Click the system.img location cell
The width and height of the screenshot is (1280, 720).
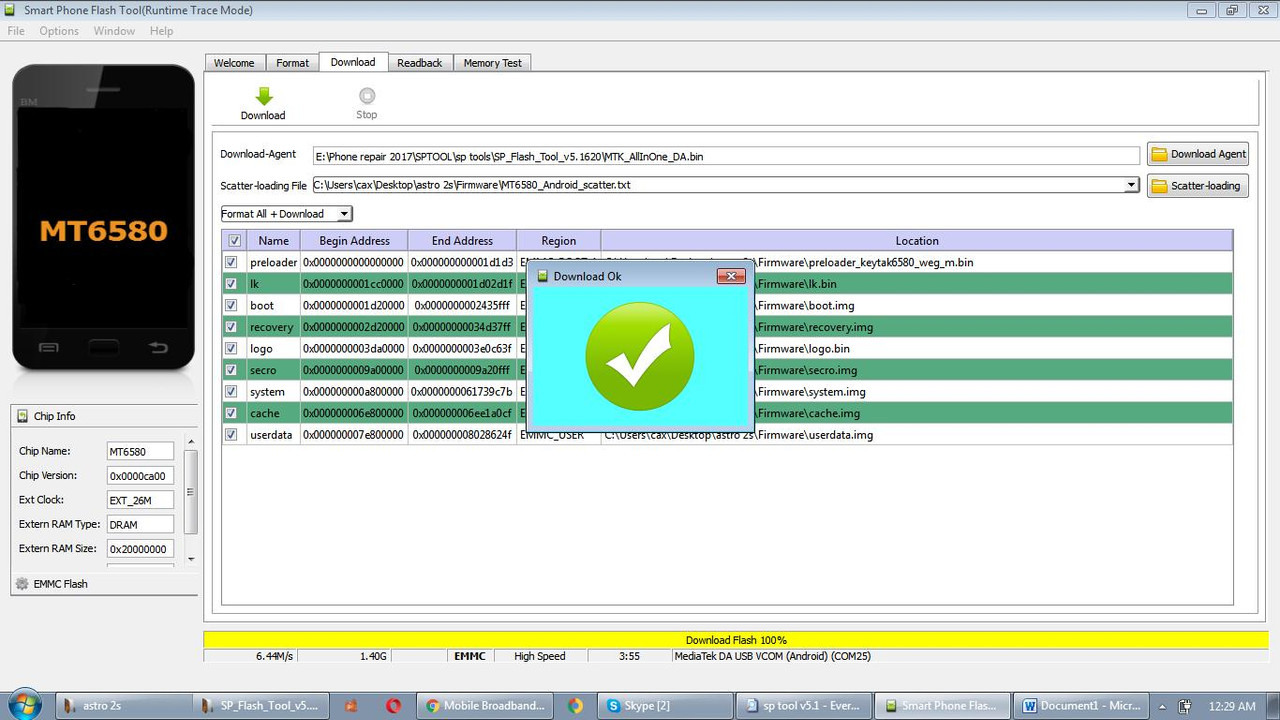[x=916, y=392]
